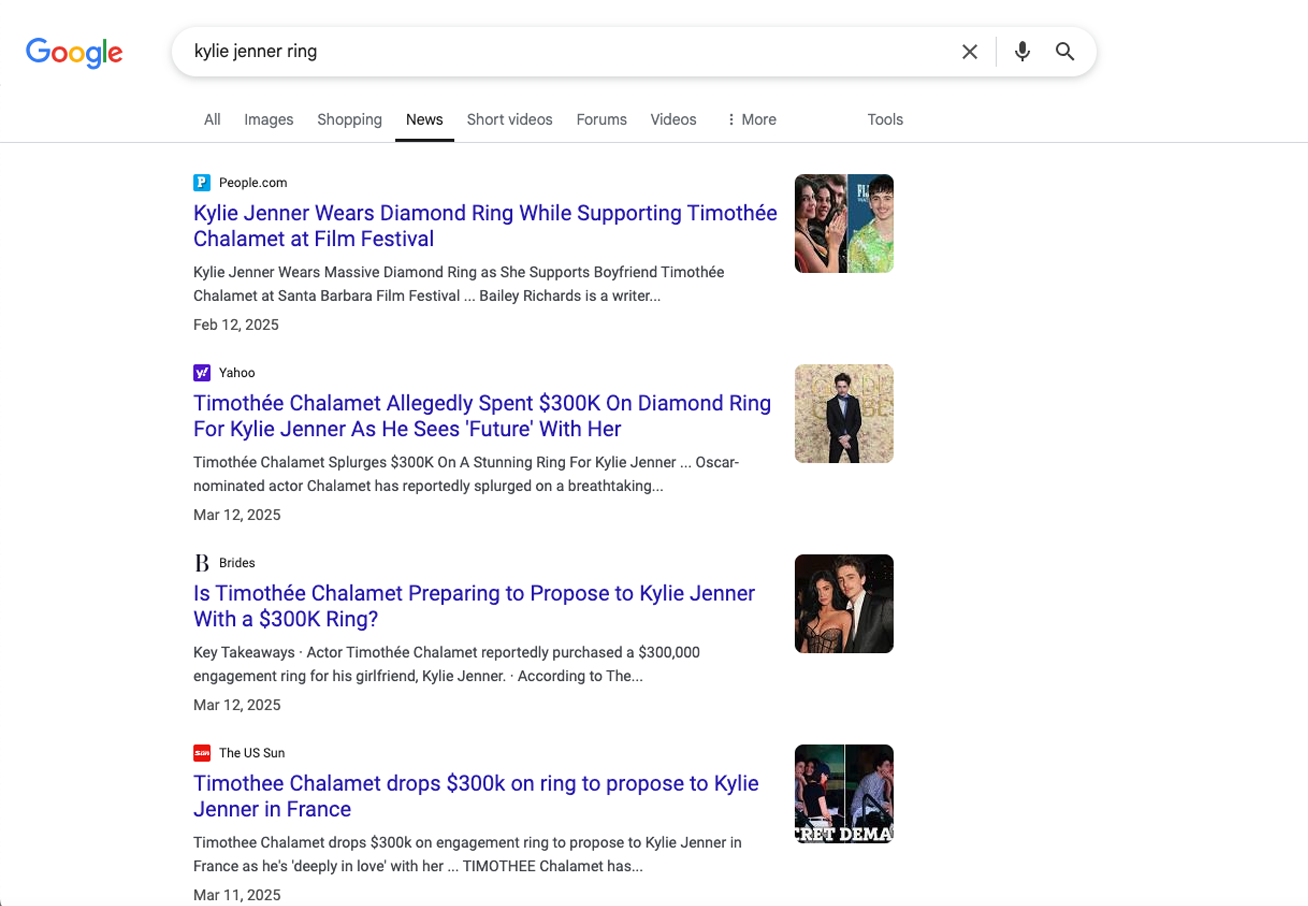
Task: Click the Google logo
Action: 74,52
